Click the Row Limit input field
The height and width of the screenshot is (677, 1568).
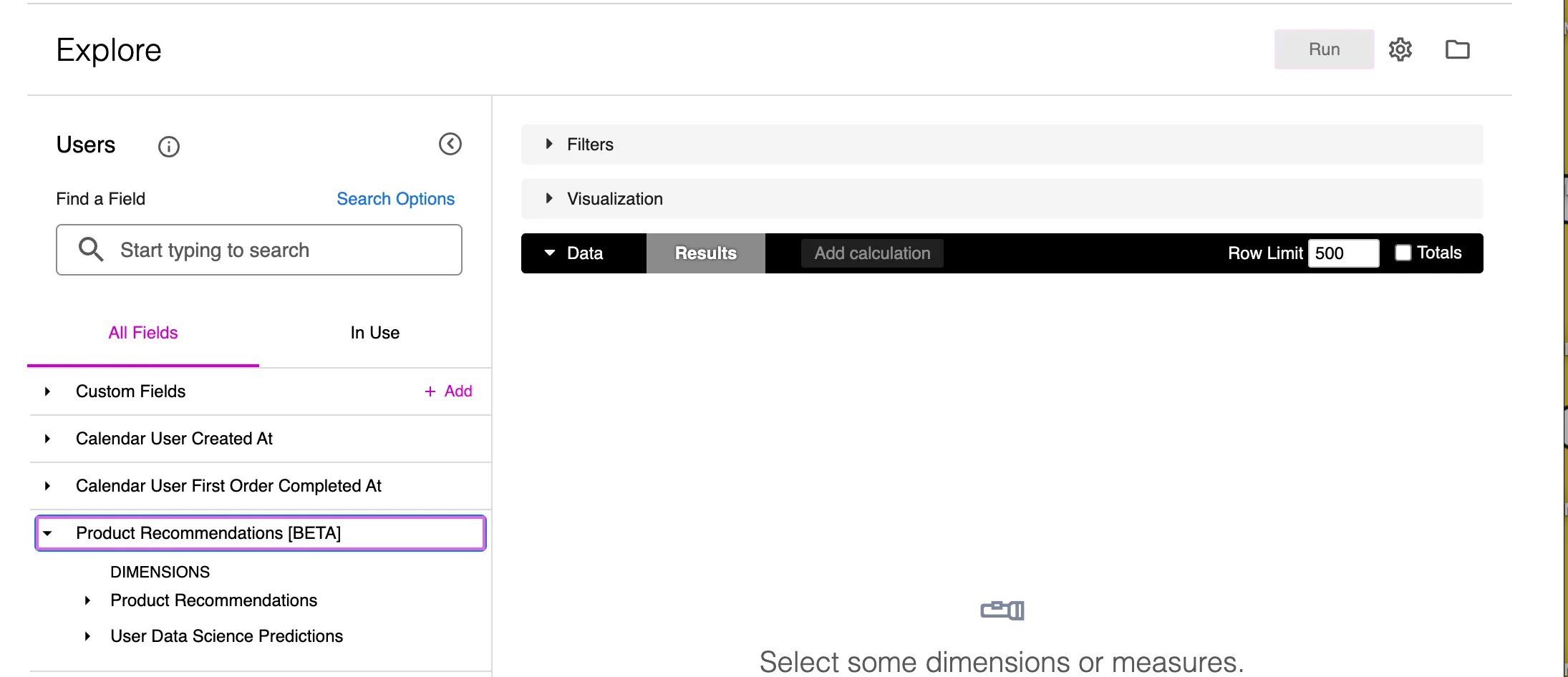1343,253
